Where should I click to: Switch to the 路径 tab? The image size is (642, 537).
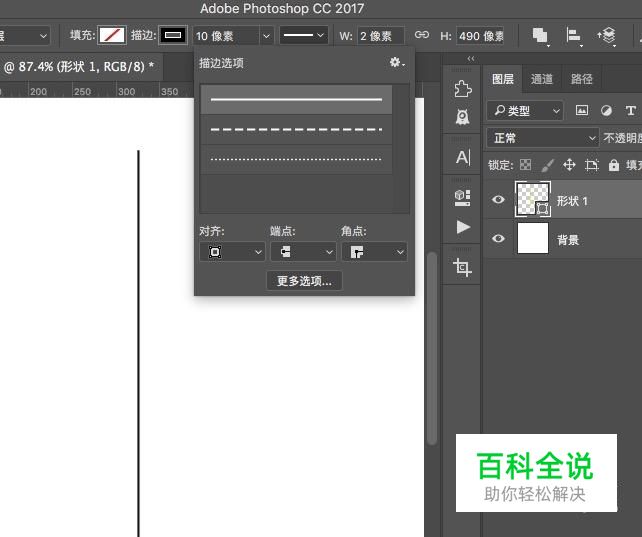coord(581,79)
